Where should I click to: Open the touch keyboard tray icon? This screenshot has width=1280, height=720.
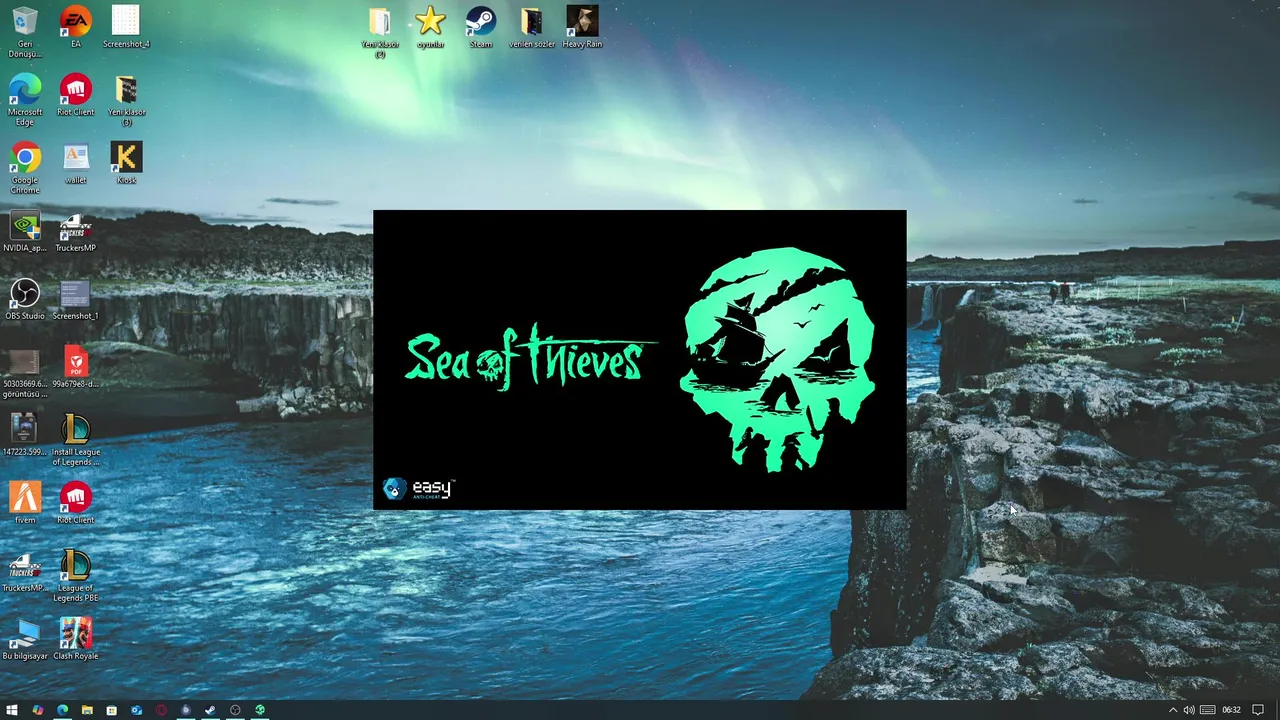coord(1207,710)
